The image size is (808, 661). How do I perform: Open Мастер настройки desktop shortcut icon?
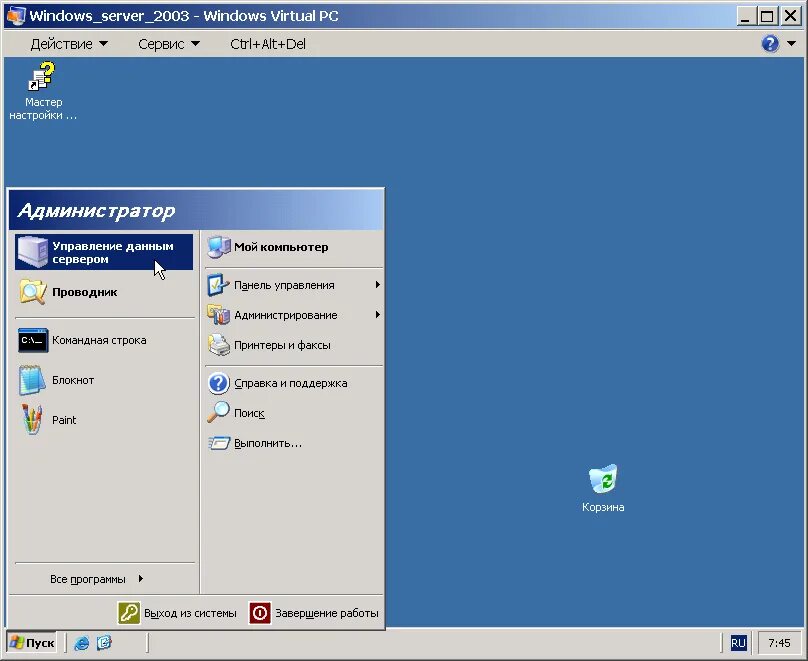[41, 77]
